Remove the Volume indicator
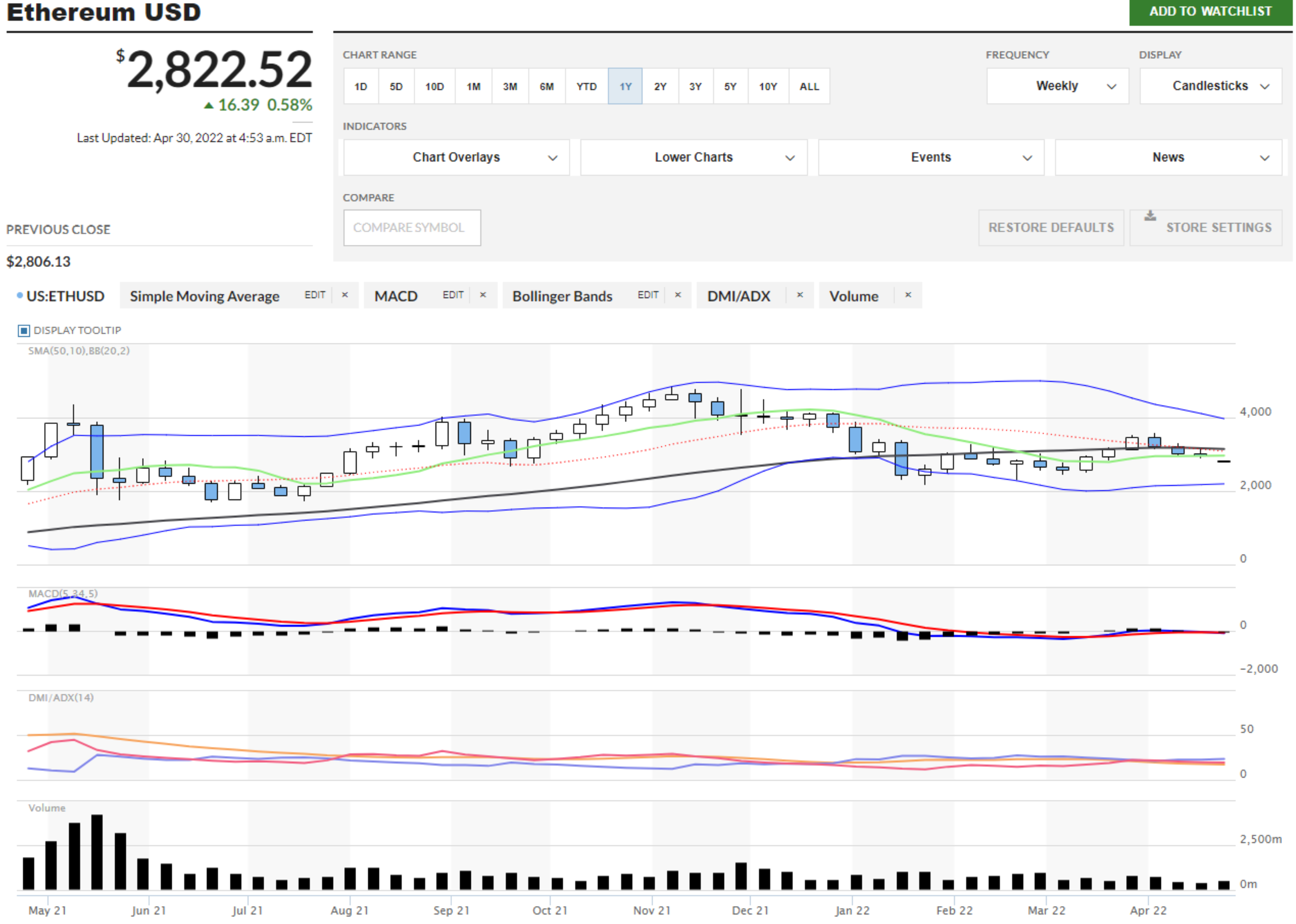 [x=909, y=295]
